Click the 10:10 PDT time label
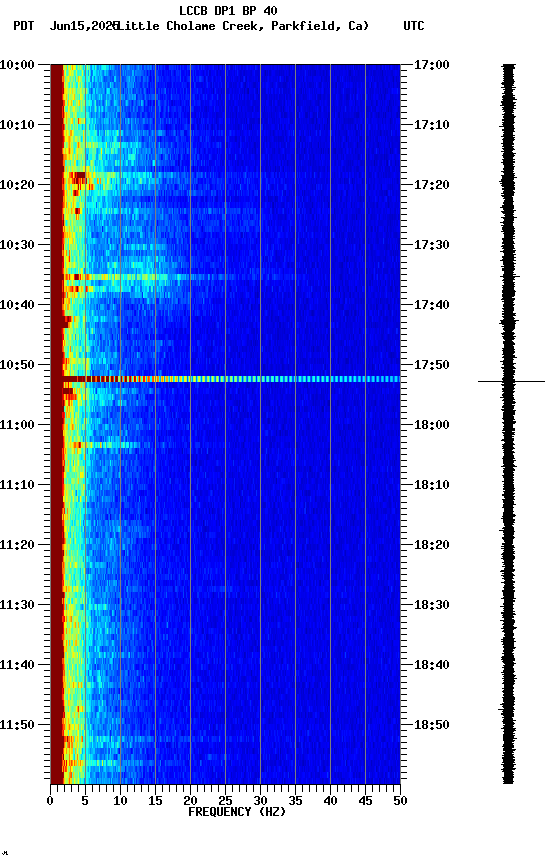 [x=17, y=125]
